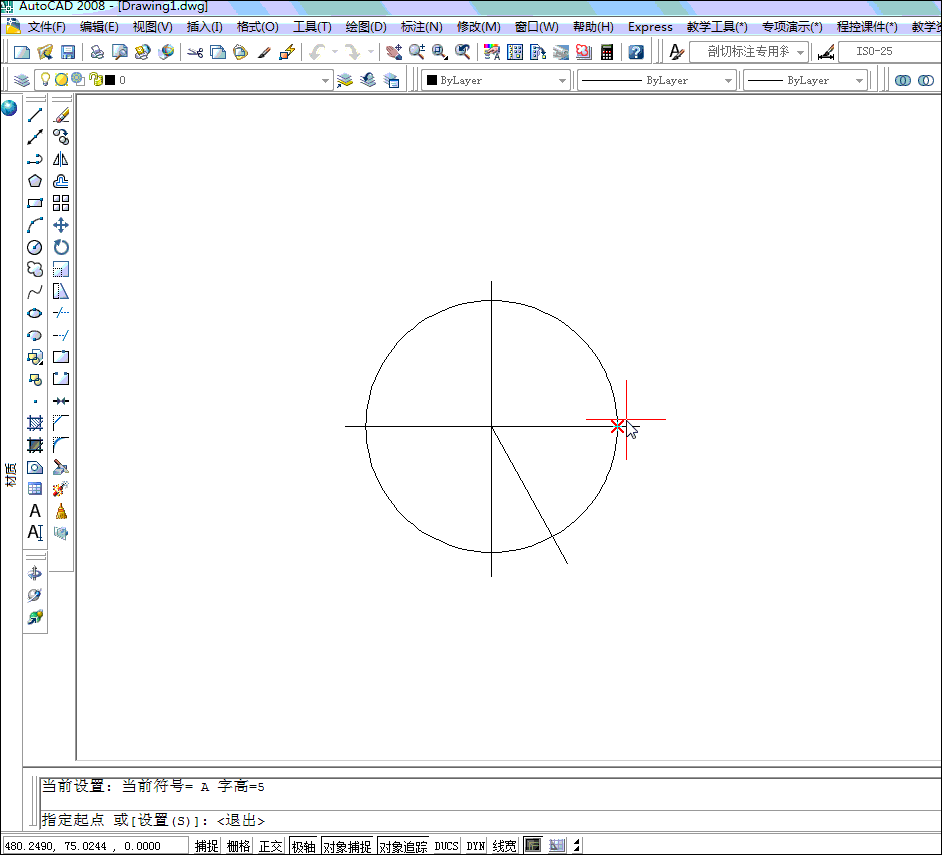Viewport: 942px width, 855px height.
Task: Select the Mirror tool
Action: click(61, 159)
